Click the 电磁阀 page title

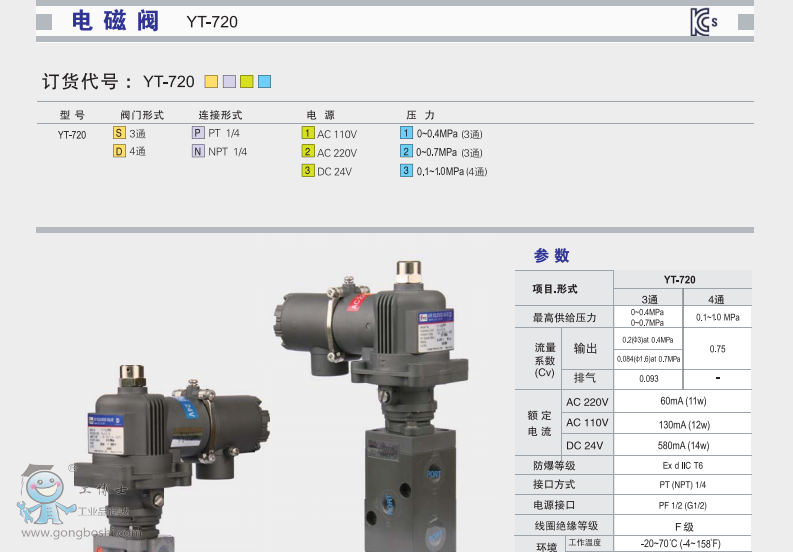(115, 21)
